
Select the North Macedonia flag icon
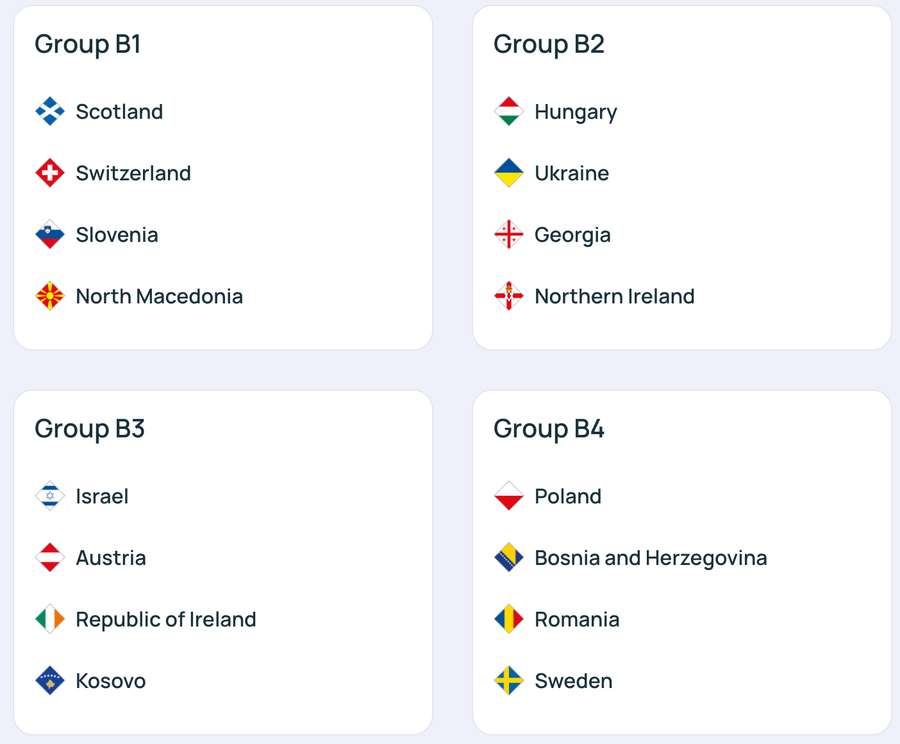tap(50, 296)
